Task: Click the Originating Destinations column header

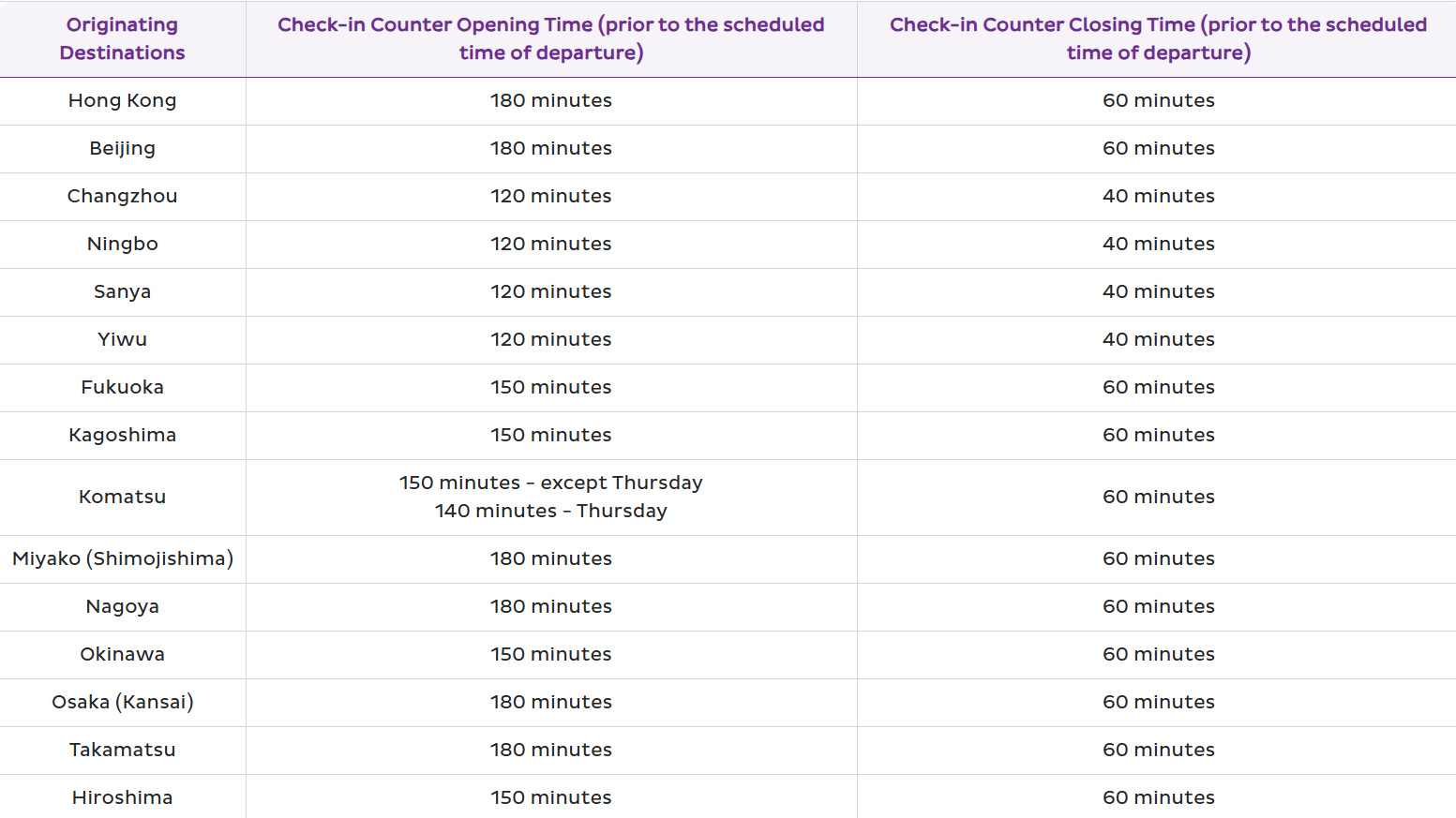Action: click(x=122, y=38)
